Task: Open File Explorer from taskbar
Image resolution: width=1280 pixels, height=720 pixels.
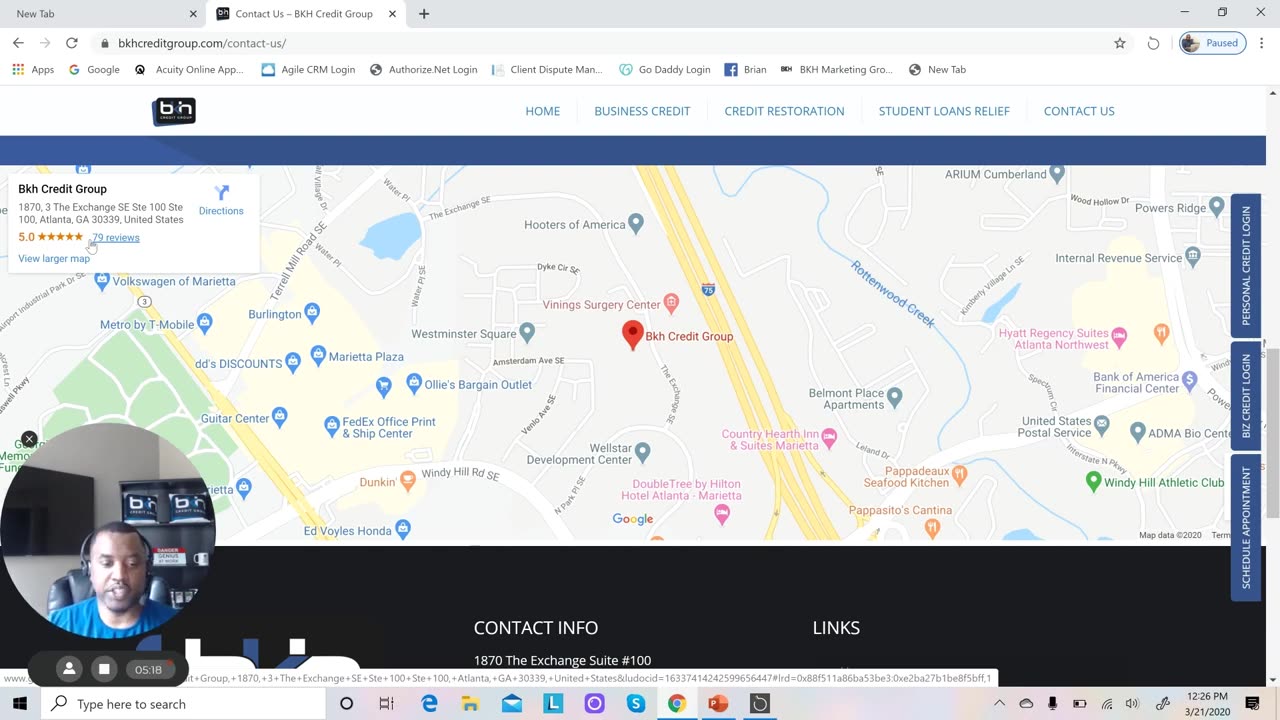Action: click(x=470, y=704)
